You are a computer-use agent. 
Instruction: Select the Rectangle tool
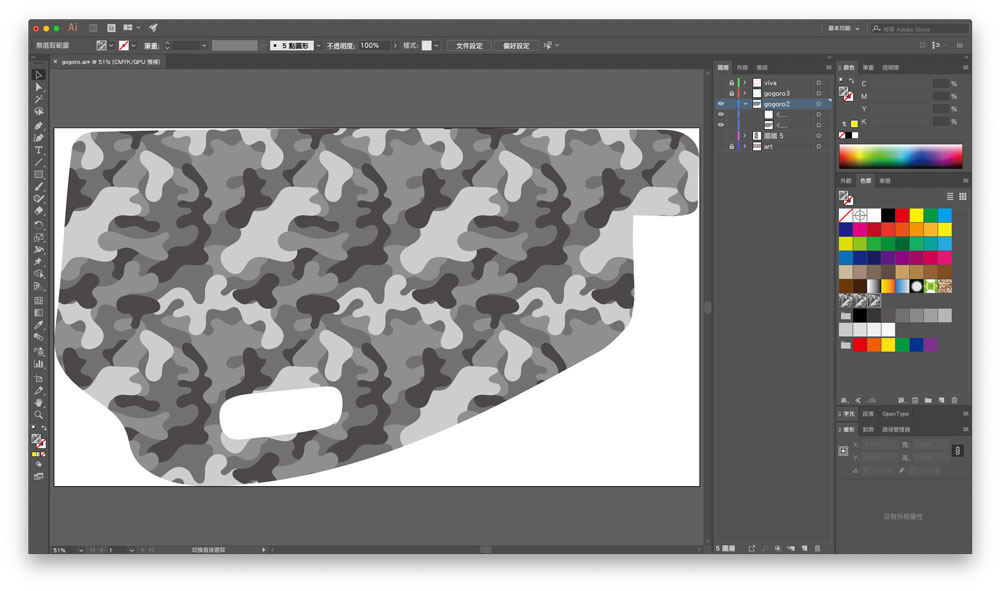click(x=39, y=175)
